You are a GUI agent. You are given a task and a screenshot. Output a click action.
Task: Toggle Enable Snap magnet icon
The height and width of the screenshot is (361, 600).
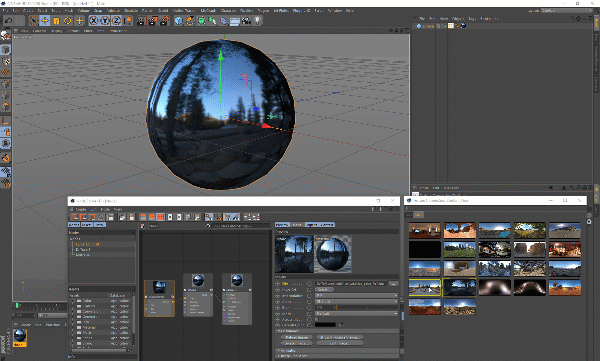(5, 158)
